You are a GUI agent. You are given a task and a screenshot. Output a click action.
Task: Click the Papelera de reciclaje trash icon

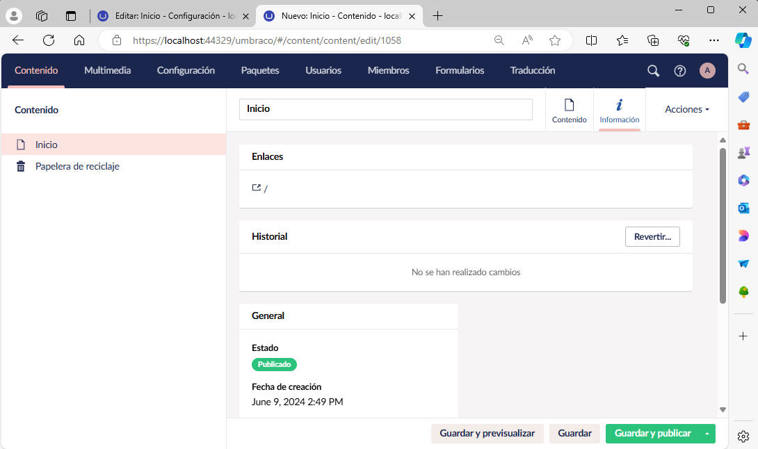click(21, 166)
